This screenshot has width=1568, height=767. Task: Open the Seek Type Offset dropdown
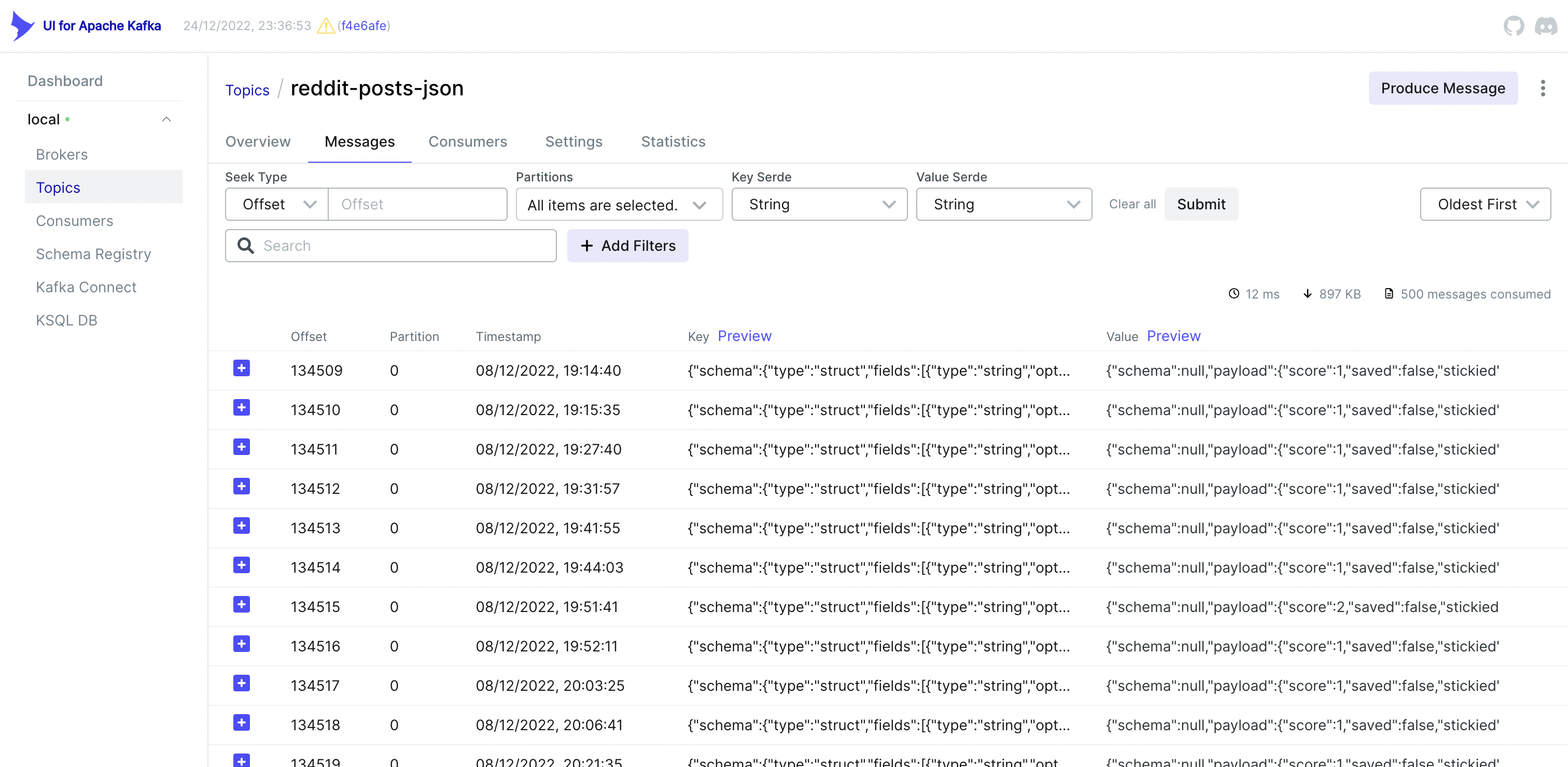(x=277, y=204)
